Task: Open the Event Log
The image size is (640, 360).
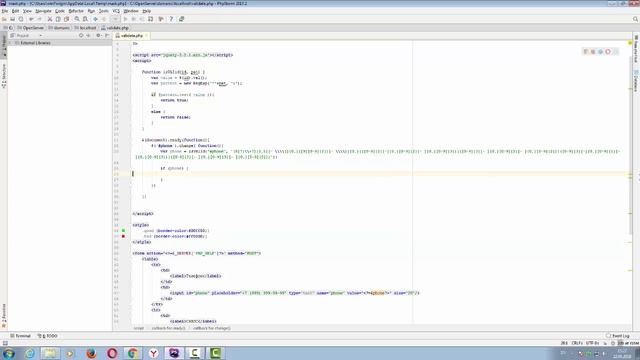Action: pos(618,336)
